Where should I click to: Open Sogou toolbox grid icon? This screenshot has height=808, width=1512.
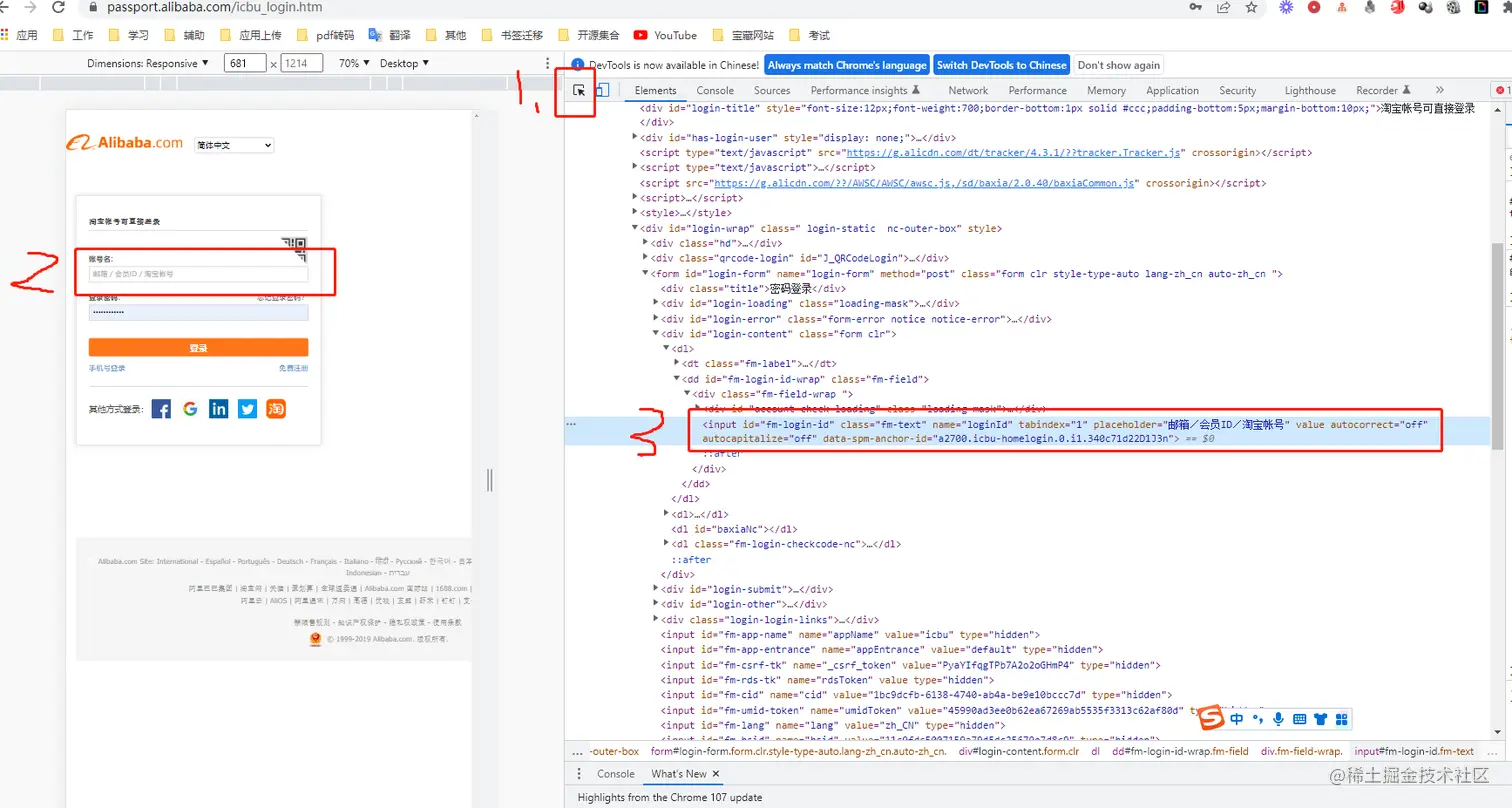1342,719
